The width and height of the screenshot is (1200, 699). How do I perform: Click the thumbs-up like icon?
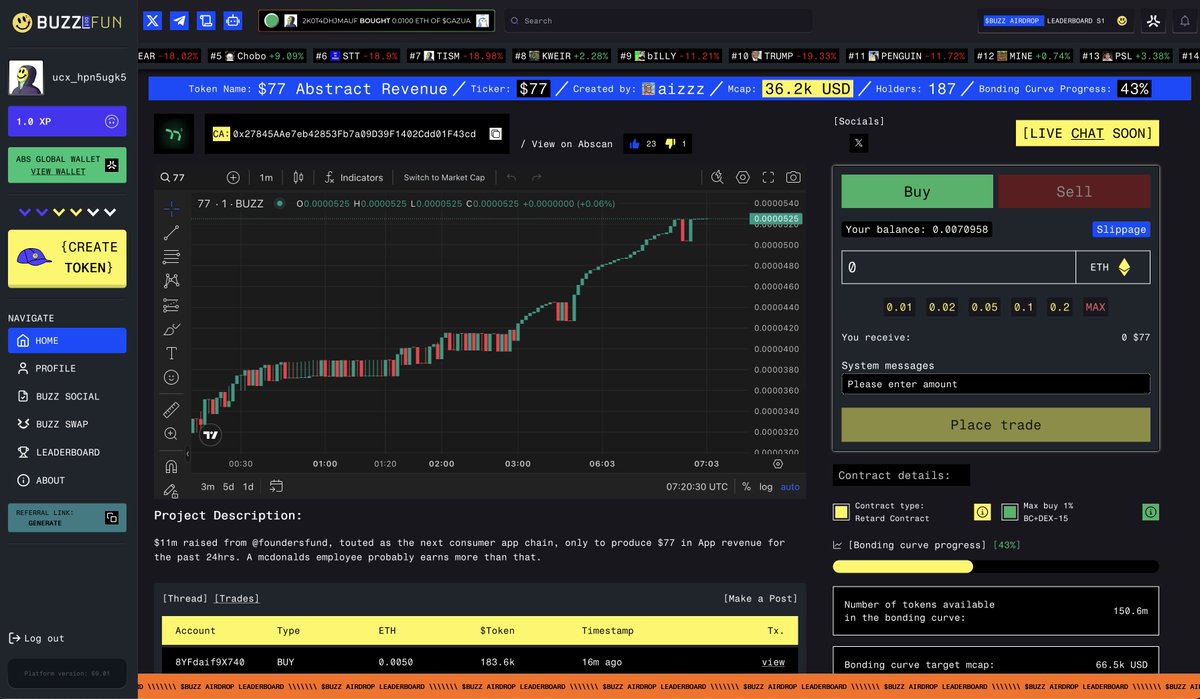[634, 144]
